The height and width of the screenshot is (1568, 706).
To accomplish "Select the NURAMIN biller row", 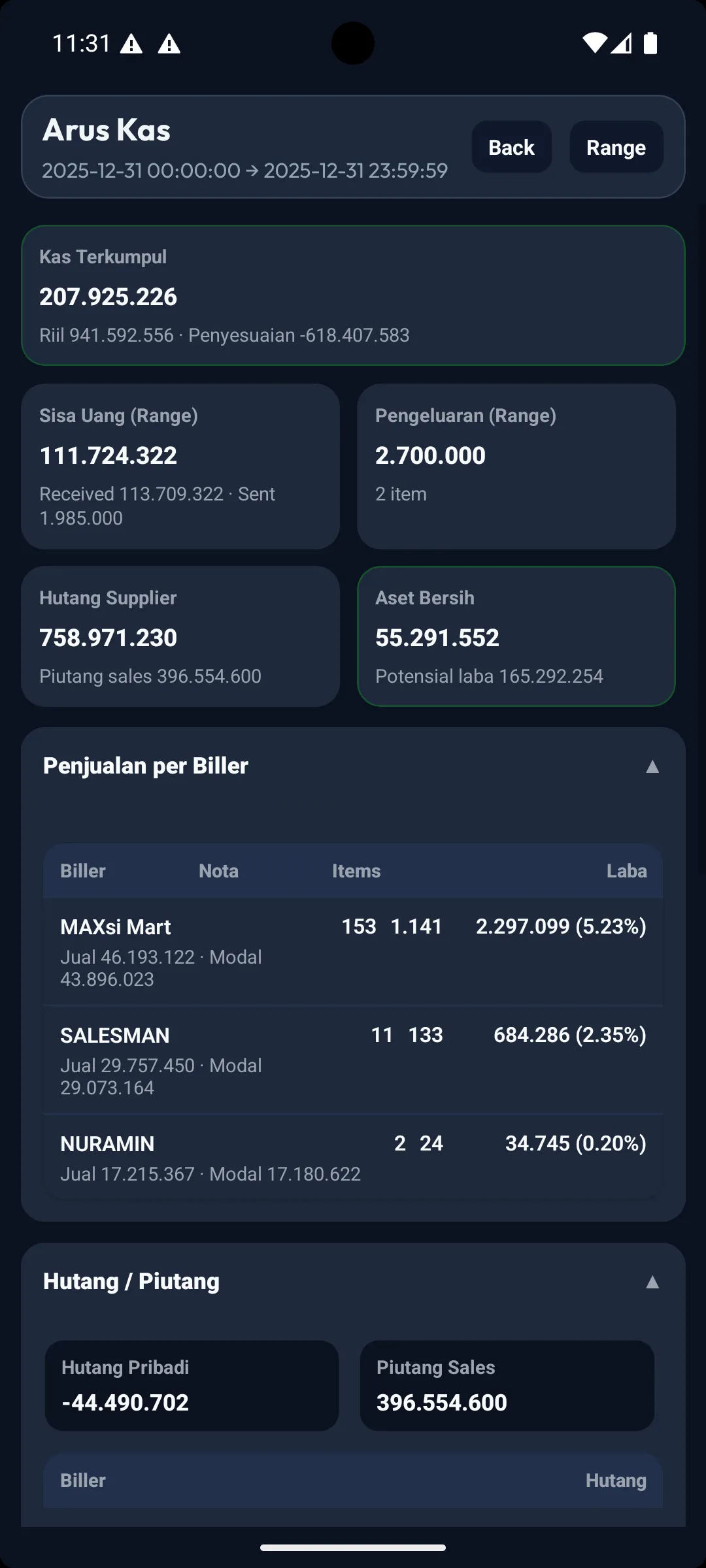I will (x=353, y=1157).
